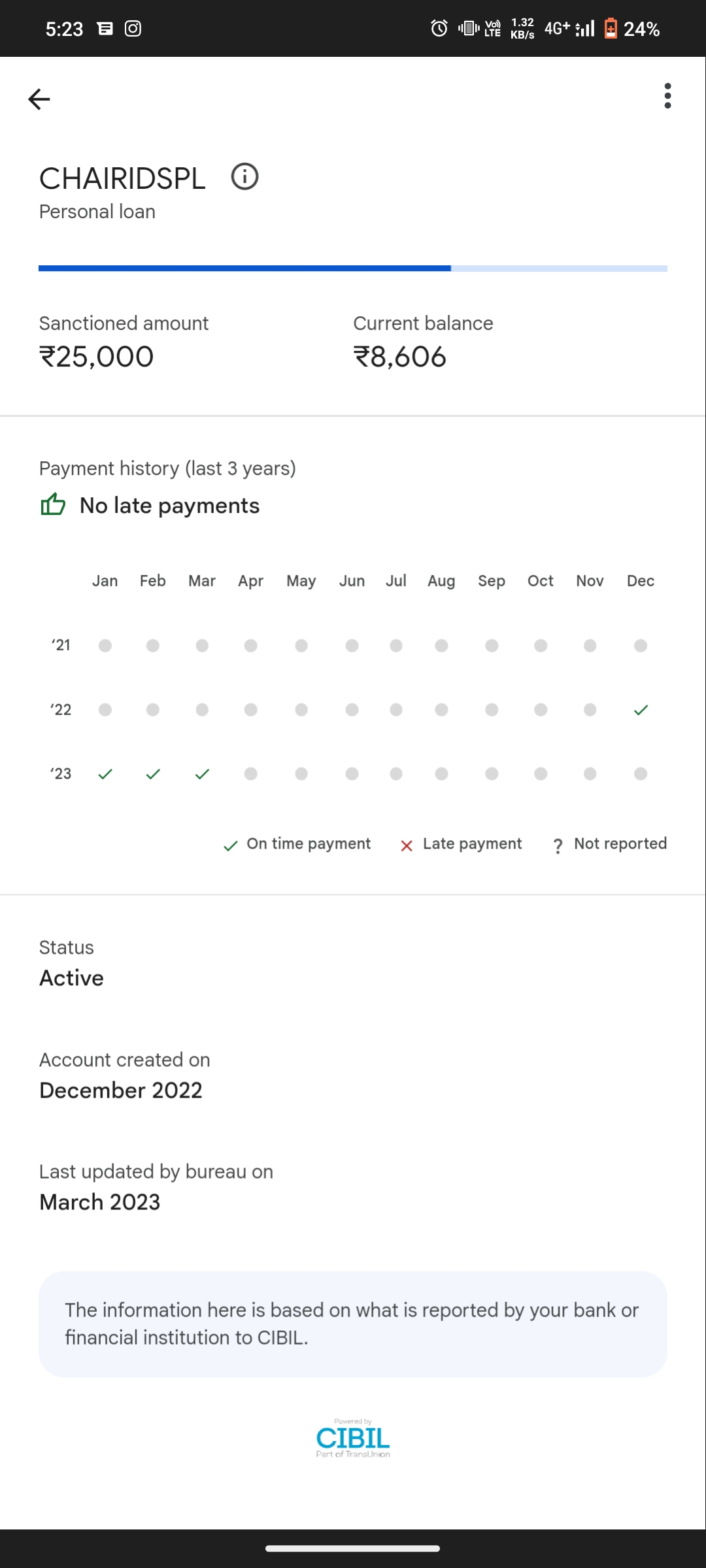
Task: Tap the battery indicator in status bar
Action: click(611, 29)
